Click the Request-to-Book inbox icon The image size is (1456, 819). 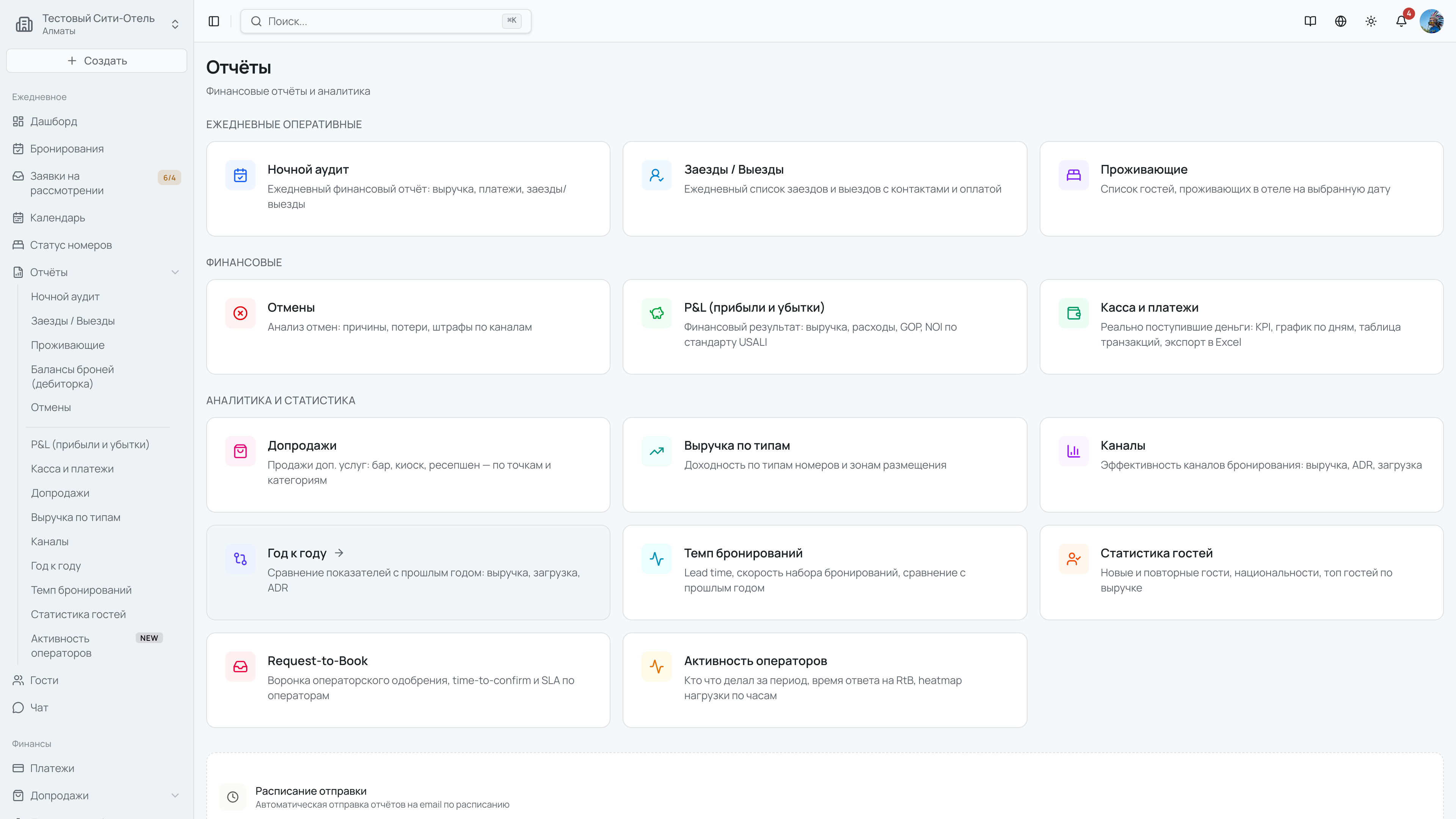pos(240,667)
